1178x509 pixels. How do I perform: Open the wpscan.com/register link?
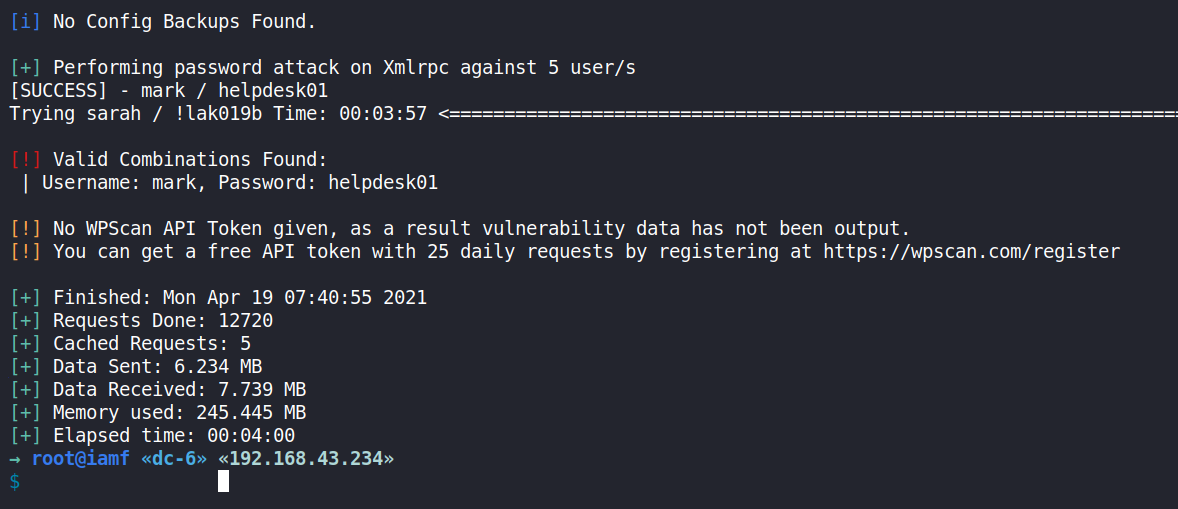coord(971,251)
